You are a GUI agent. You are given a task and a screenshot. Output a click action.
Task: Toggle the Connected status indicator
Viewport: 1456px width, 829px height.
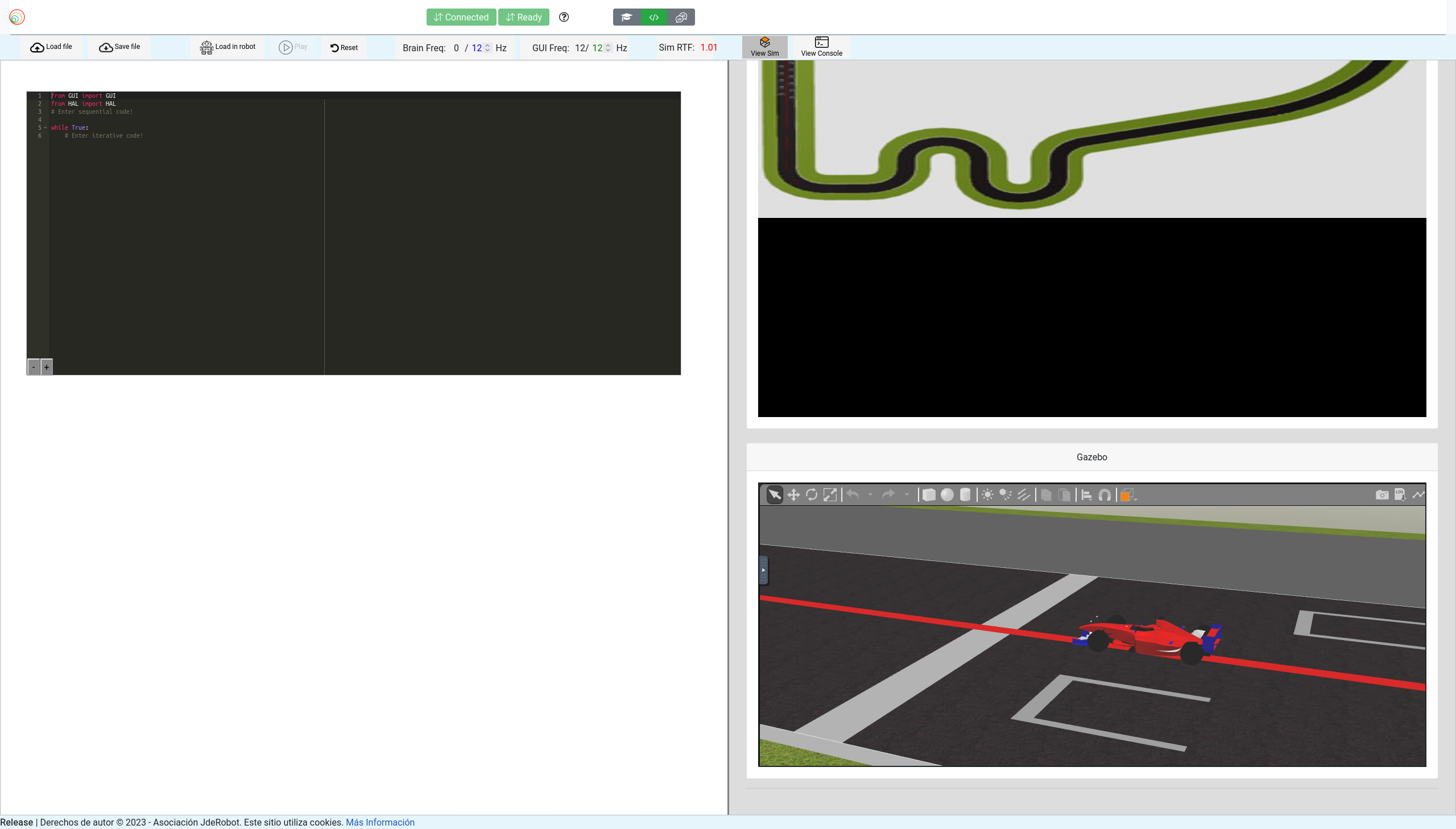click(x=461, y=17)
